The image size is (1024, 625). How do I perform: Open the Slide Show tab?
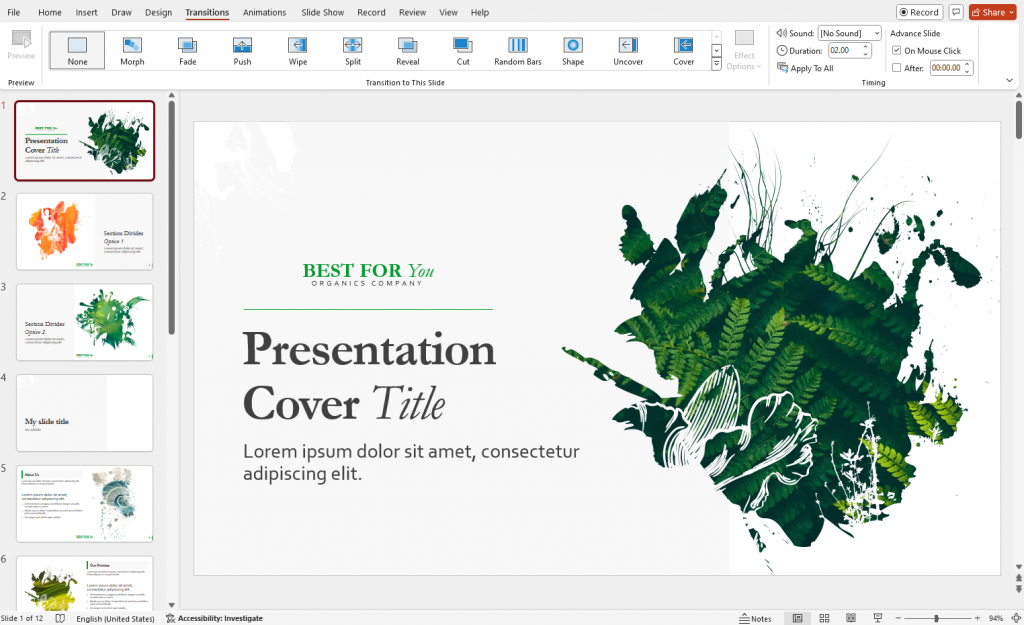click(x=323, y=12)
